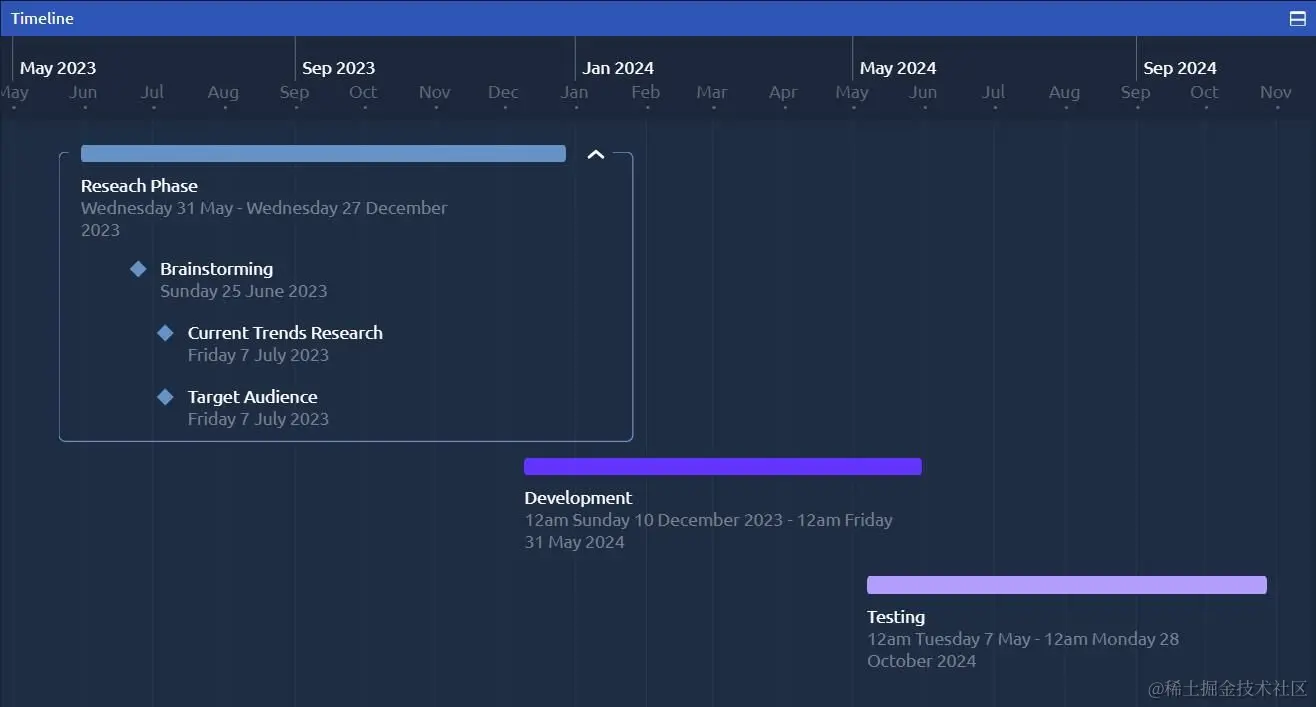Click the Current Trends Research label

285,333
